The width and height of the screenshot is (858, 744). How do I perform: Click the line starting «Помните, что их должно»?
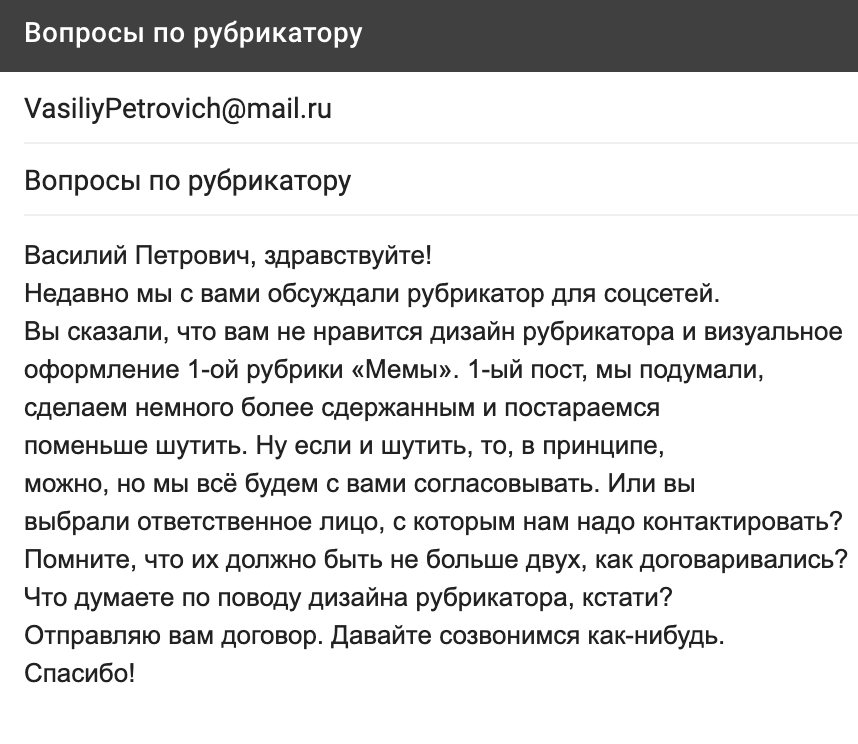coord(436,560)
